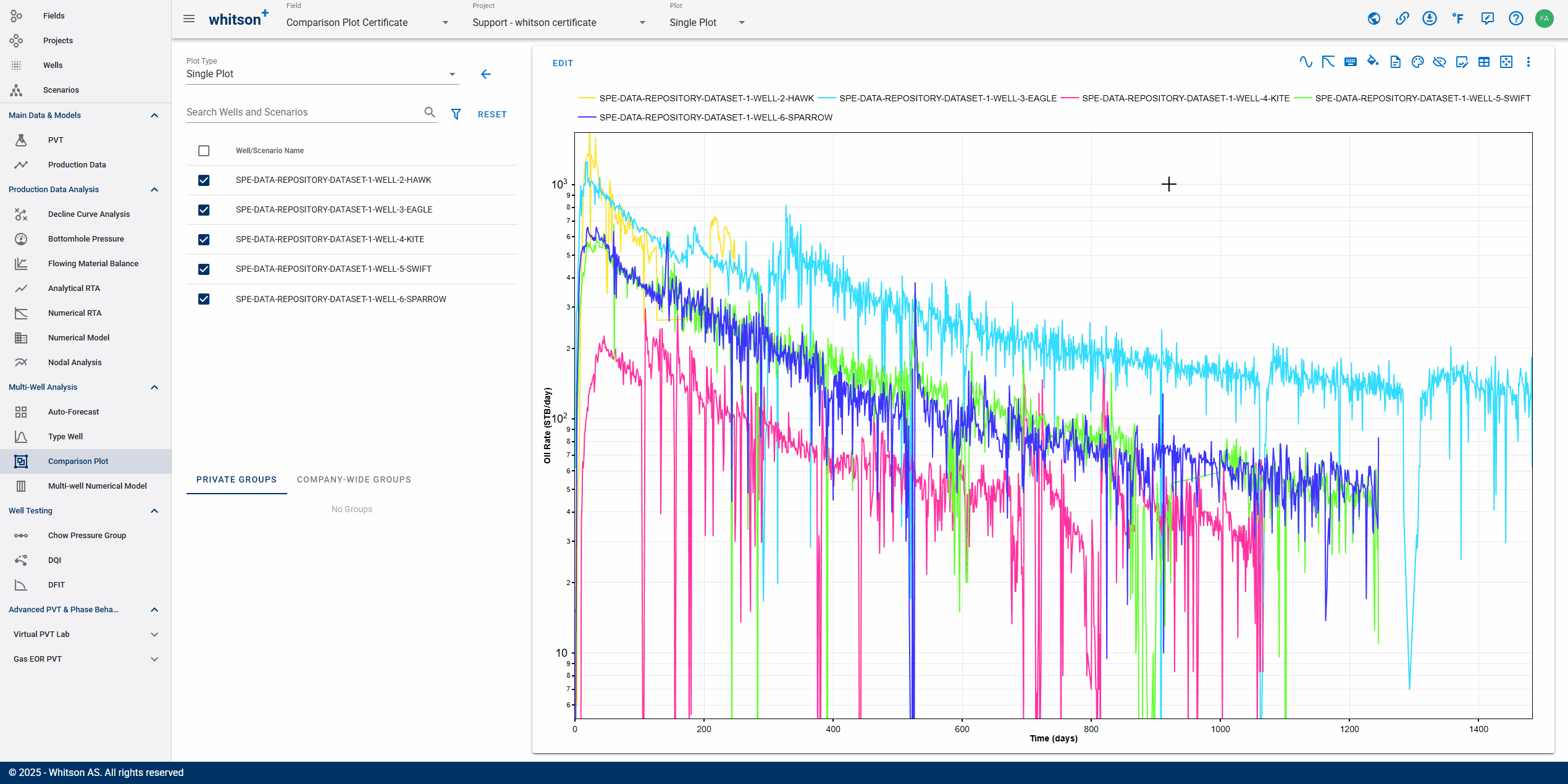Collapse the Production Data Analysis section

[154, 190]
